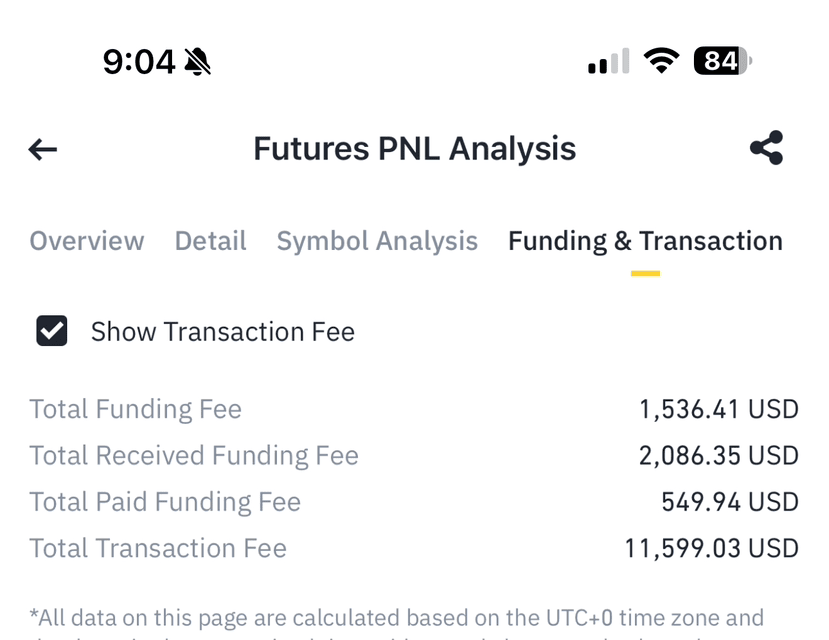Tap the muted bell status icon
Viewport: 829px width, 640px height.
tap(197, 62)
